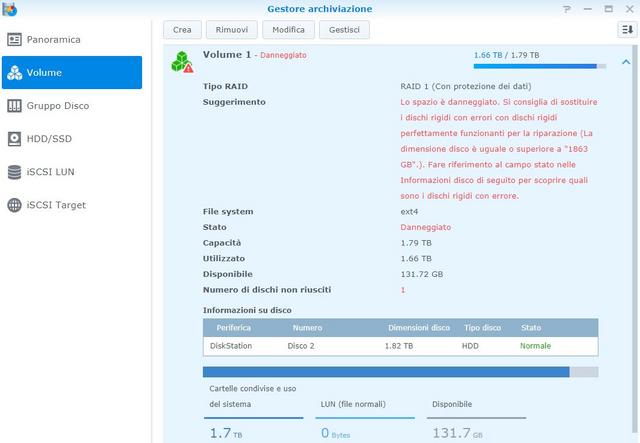Click the 1.7 TB shared folders usage figure
The image size is (640, 443).
coord(226,433)
